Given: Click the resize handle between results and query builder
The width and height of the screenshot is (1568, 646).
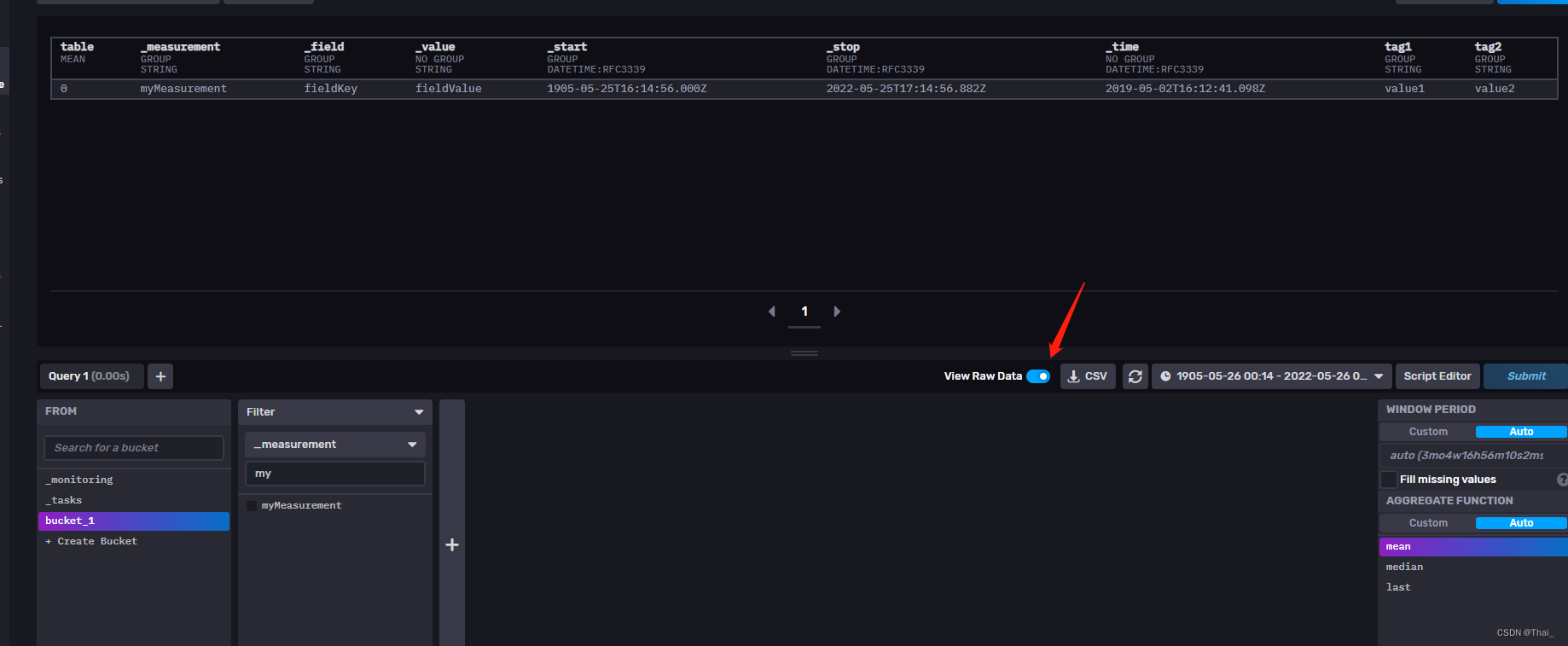Looking at the screenshot, I should [804, 353].
